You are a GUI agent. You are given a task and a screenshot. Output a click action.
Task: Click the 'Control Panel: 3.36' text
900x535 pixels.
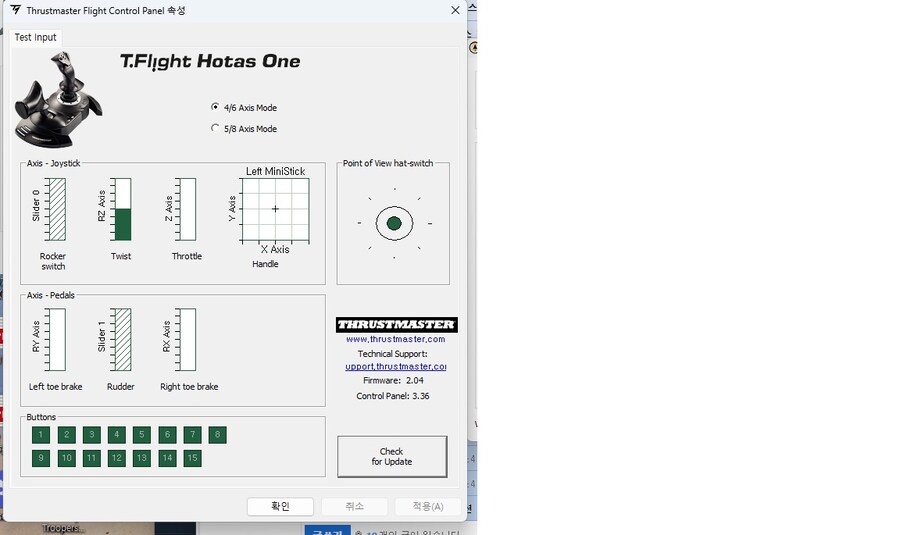393,396
